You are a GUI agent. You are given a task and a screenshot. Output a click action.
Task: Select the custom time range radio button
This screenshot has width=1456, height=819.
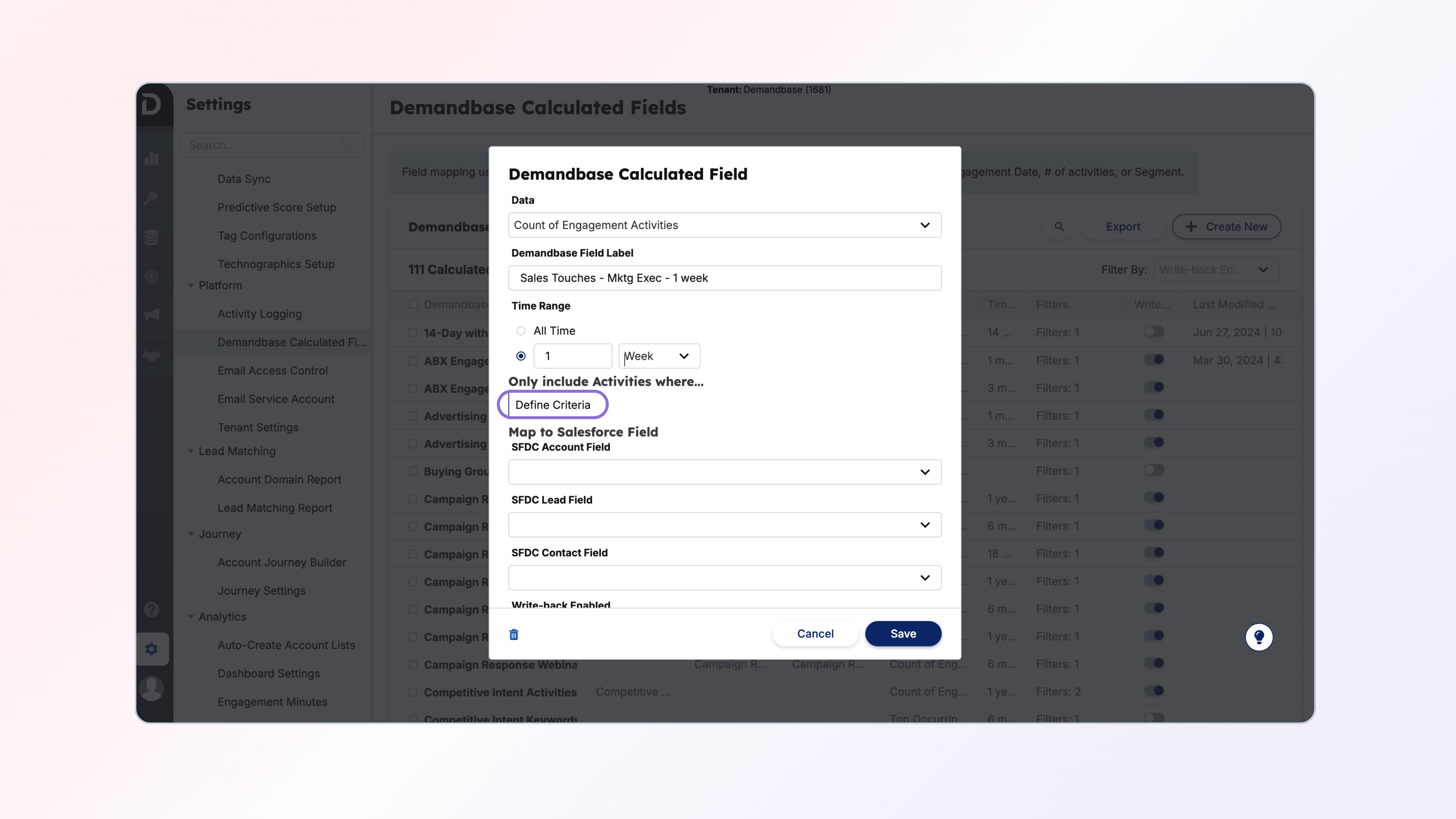coord(521,356)
